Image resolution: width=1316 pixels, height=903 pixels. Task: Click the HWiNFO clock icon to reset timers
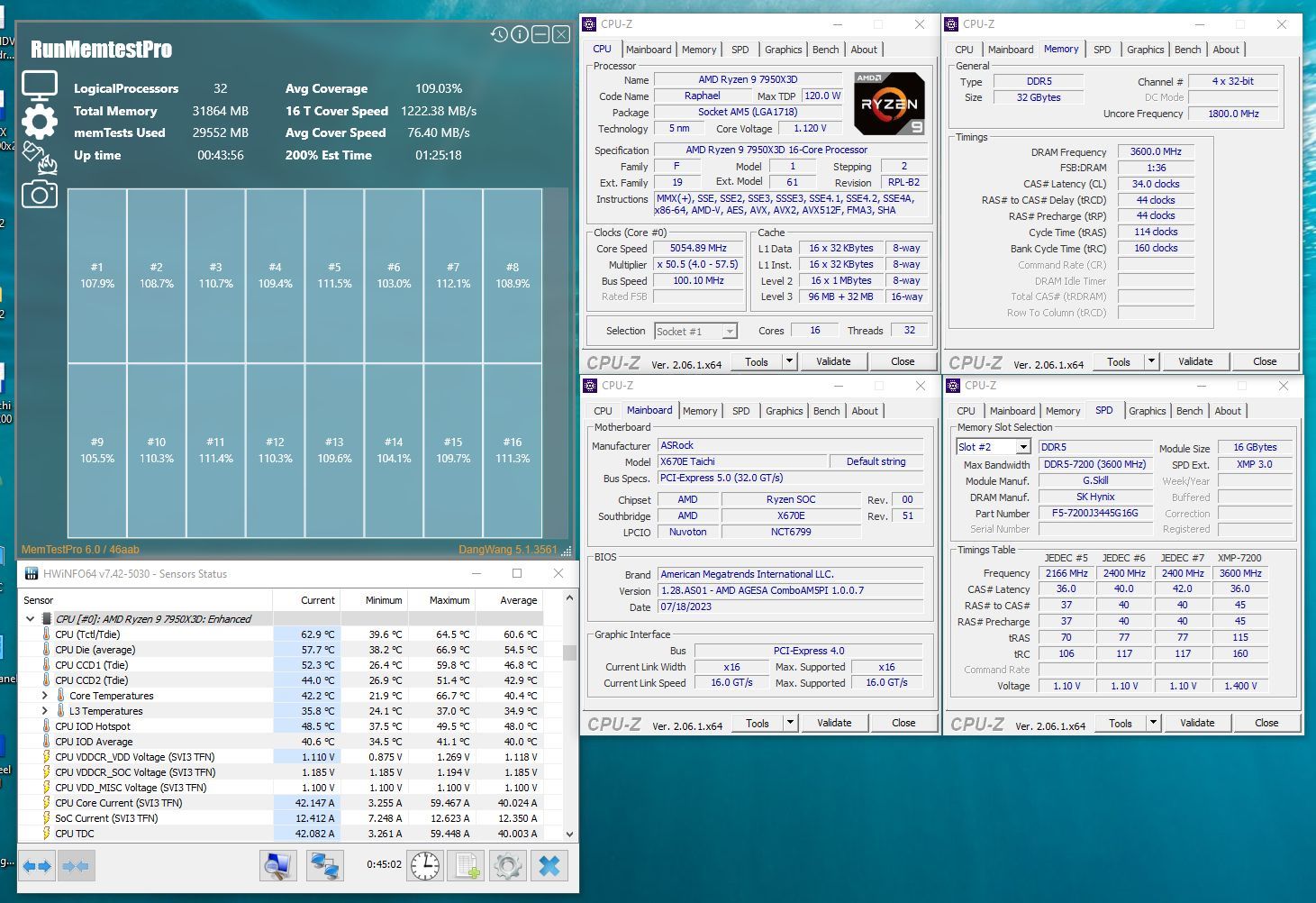(424, 865)
